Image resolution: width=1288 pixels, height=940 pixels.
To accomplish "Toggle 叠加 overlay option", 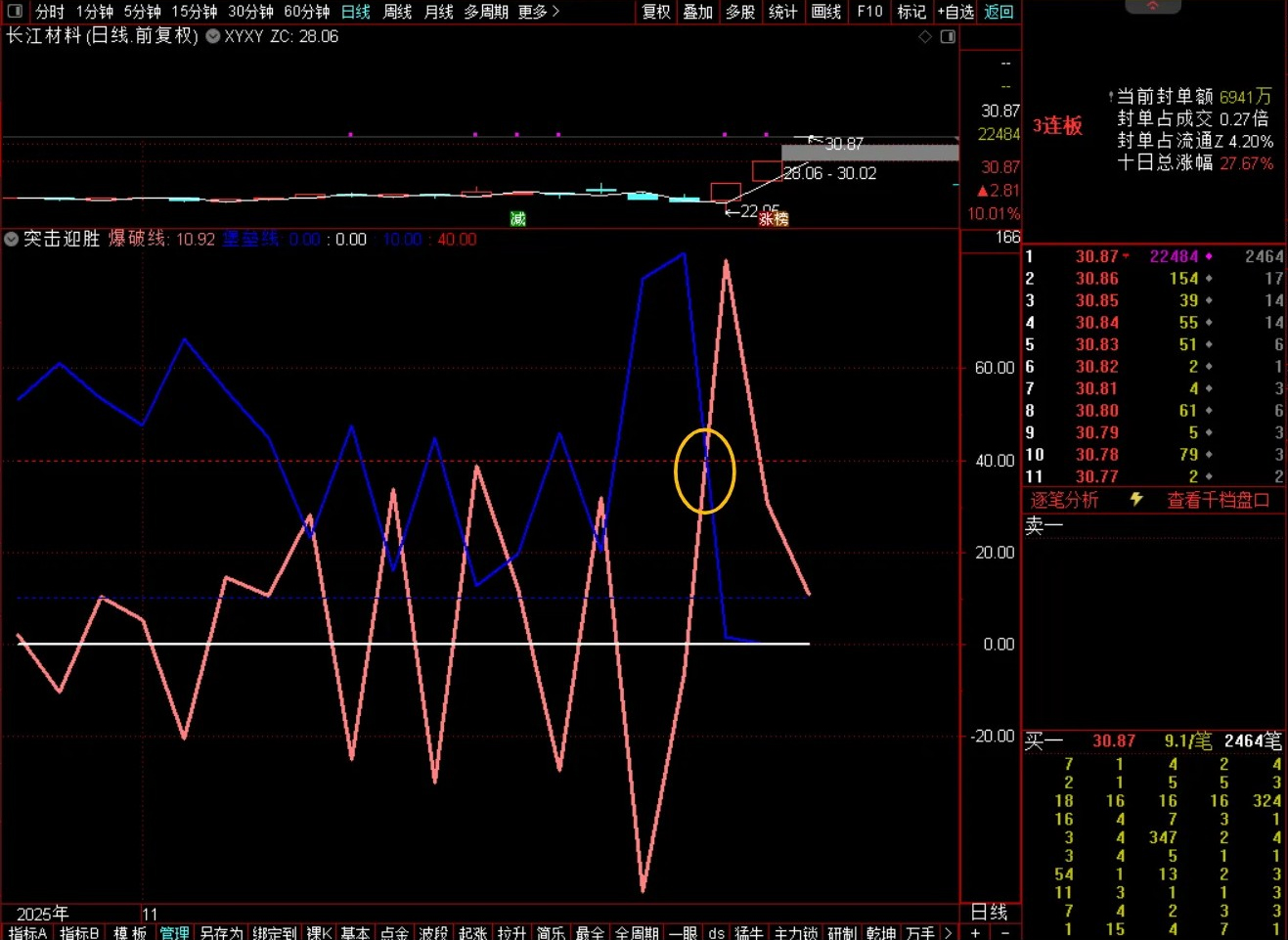I will 698,12.
